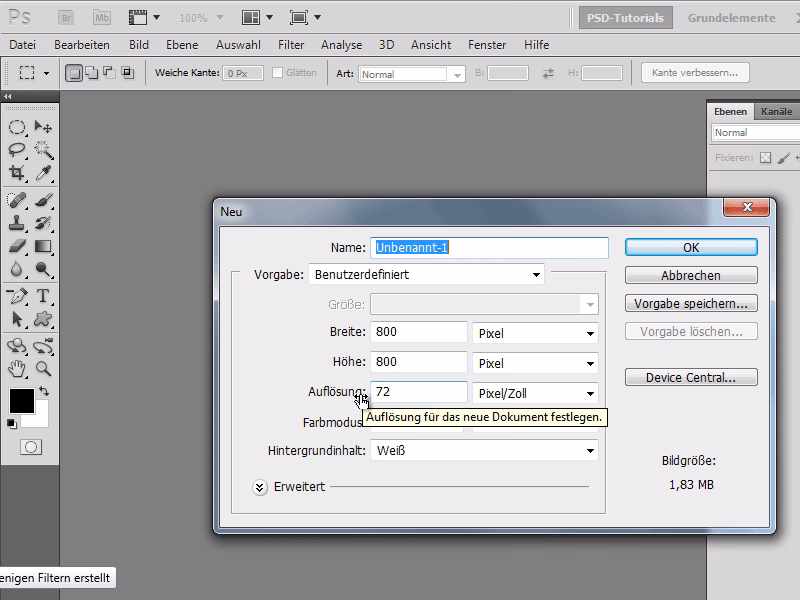Select the Lasso tool

tap(17, 149)
